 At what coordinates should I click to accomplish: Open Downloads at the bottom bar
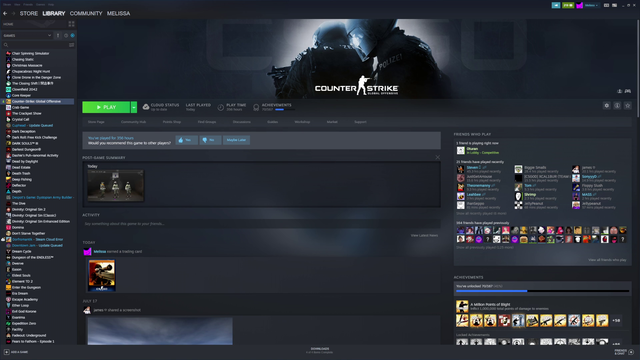pos(320,350)
